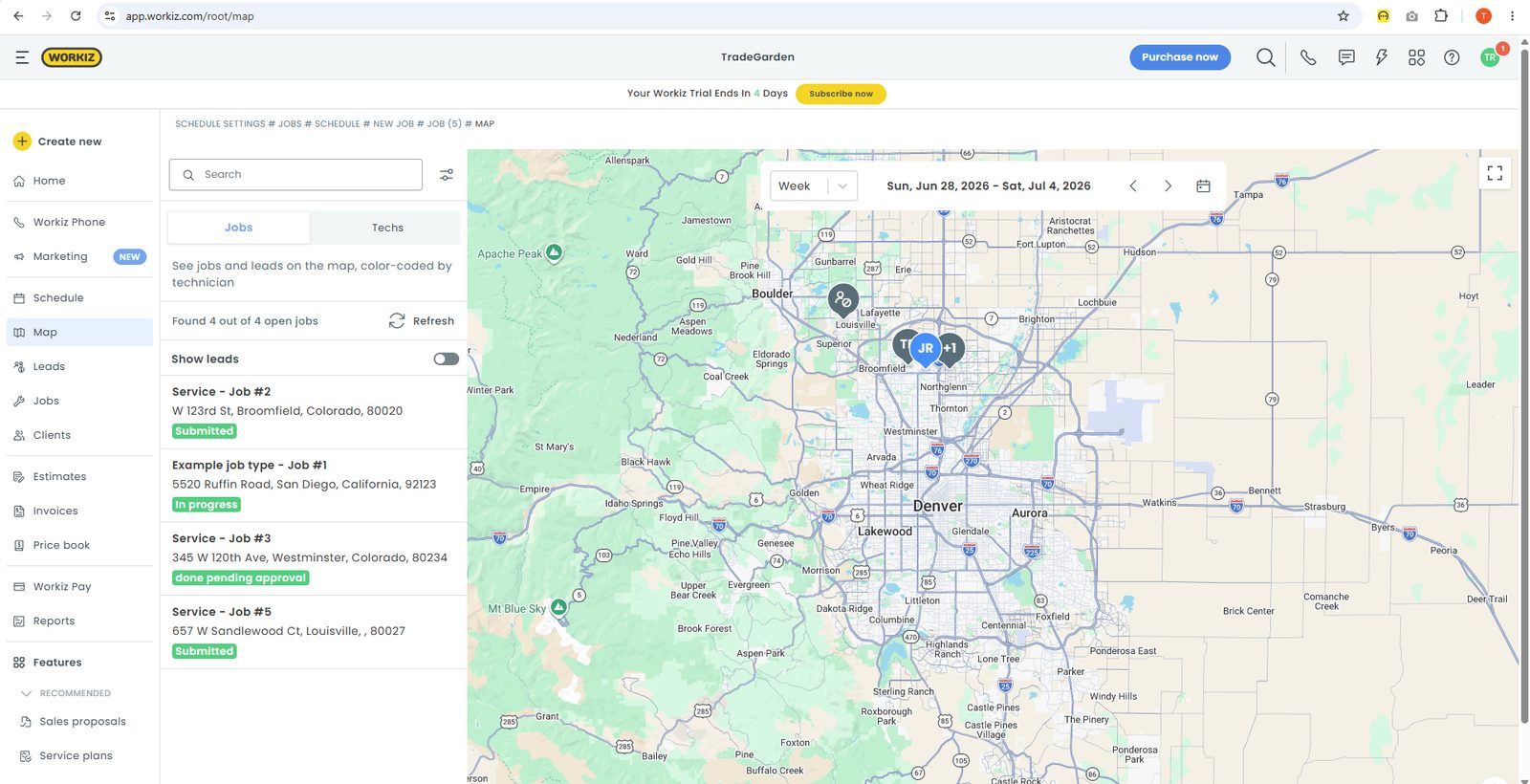Open the help question mark icon
The height and width of the screenshot is (784, 1530).
[1452, 57]
